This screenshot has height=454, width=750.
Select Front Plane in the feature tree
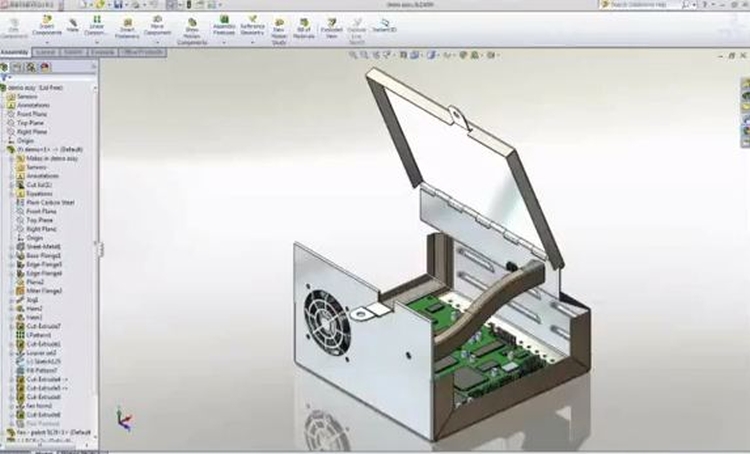click(x=33, y=115)
